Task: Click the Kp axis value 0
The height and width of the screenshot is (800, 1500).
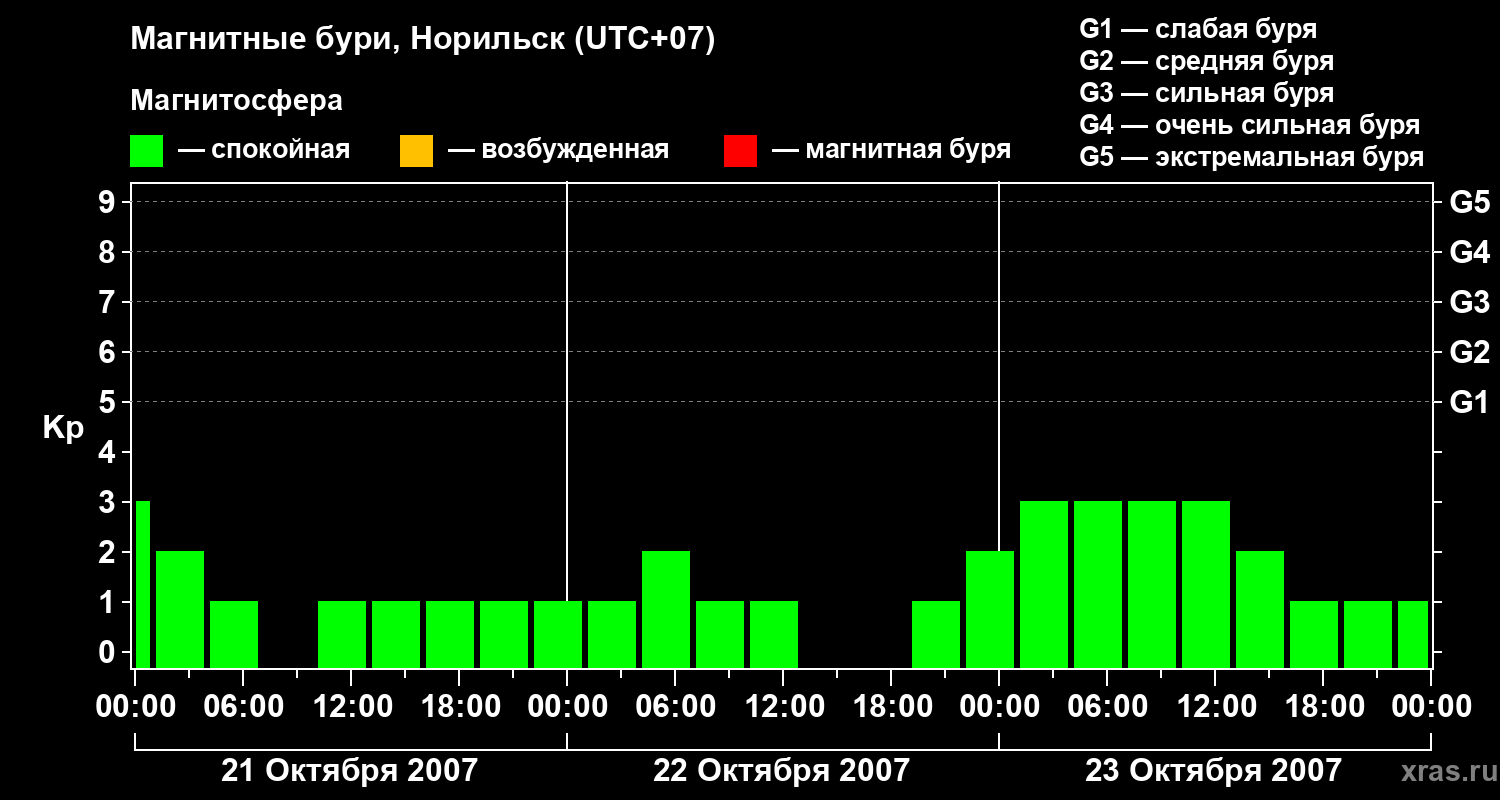Action: [x=108, y=653]
